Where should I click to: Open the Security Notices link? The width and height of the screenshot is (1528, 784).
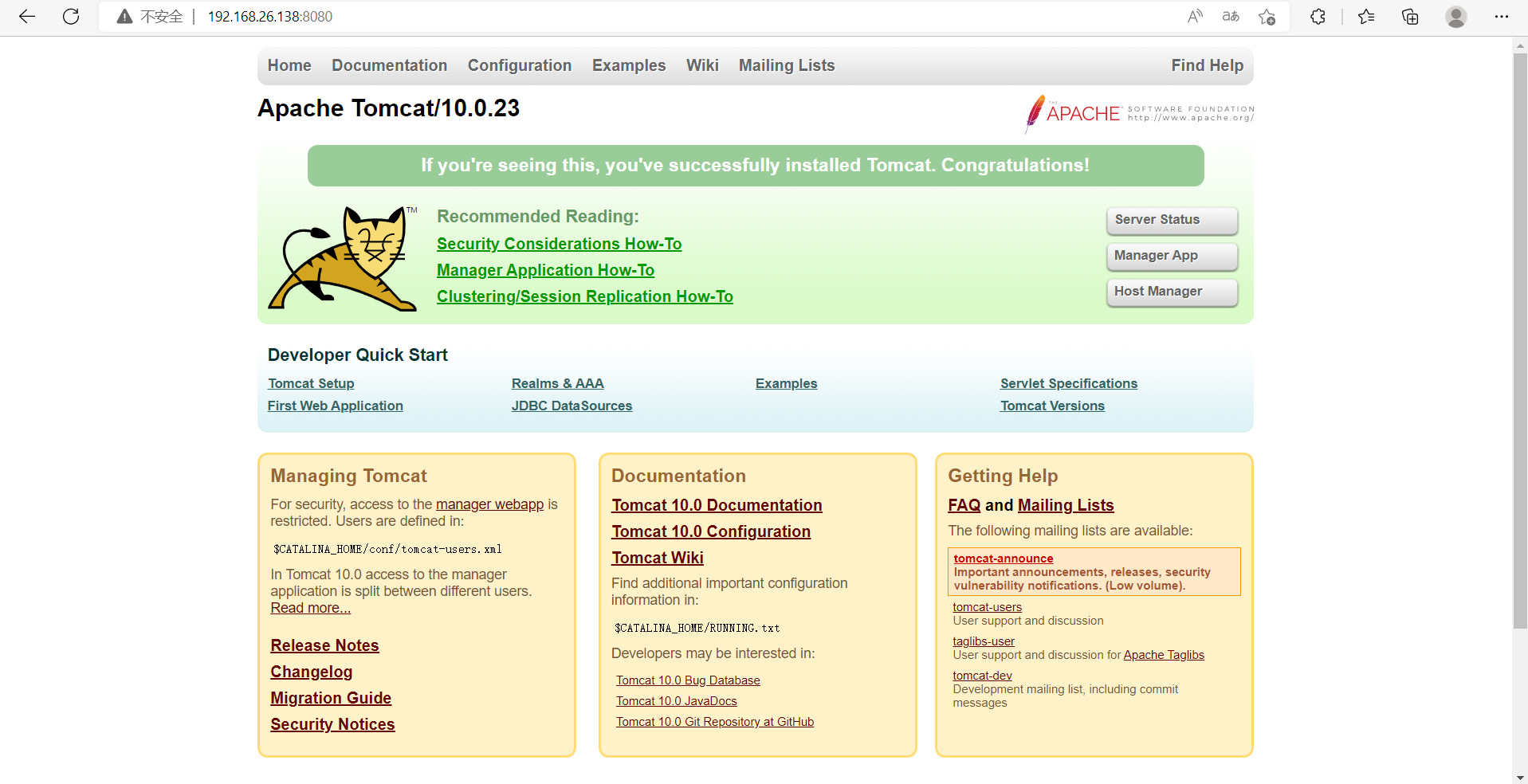(332, 724)
